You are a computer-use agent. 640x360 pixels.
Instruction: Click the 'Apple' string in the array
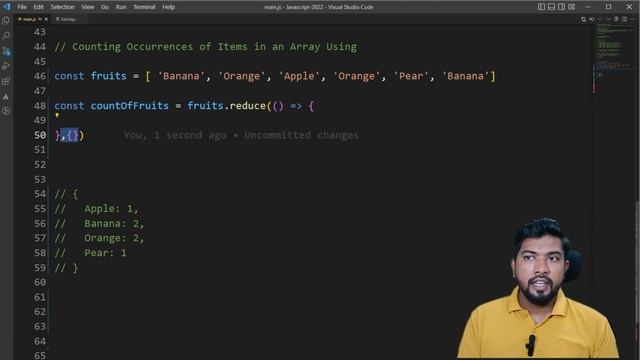(299, 76)
